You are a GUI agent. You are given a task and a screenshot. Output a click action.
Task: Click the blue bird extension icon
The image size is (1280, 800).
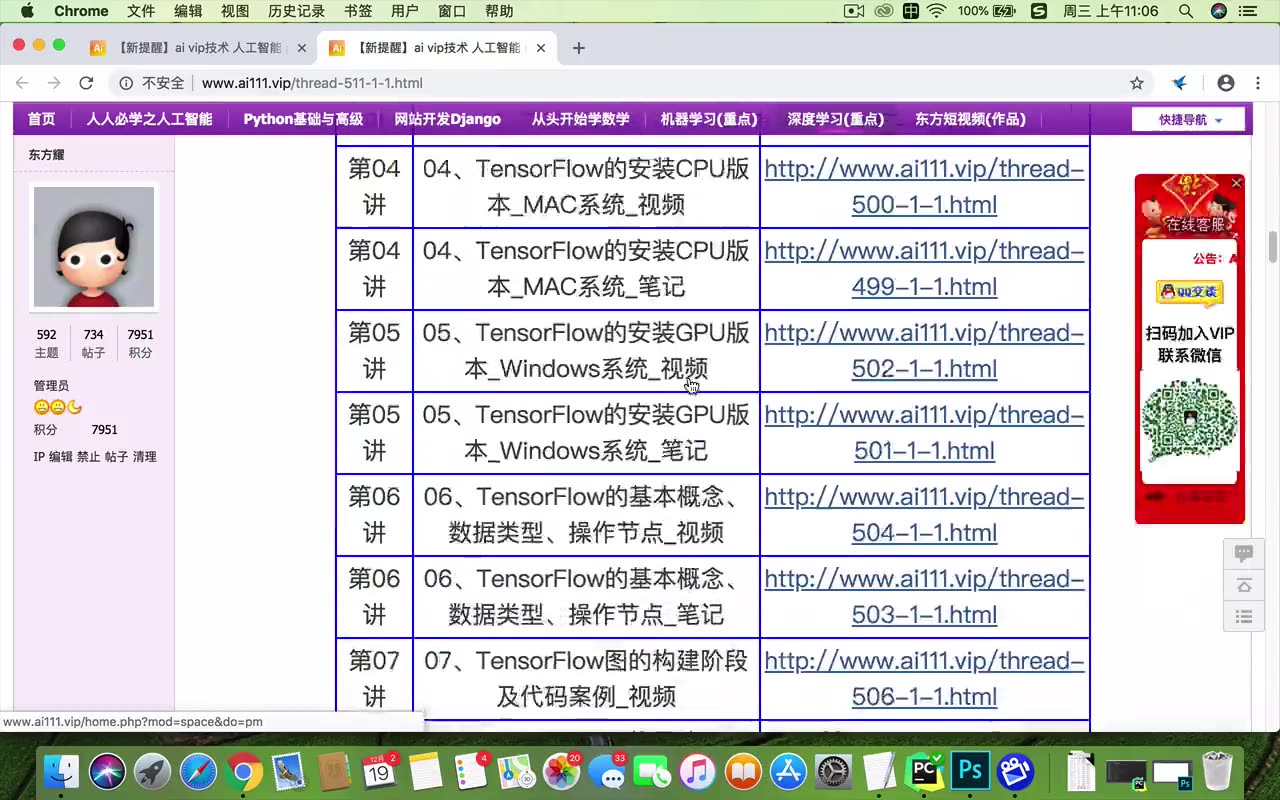point(1180,84)
